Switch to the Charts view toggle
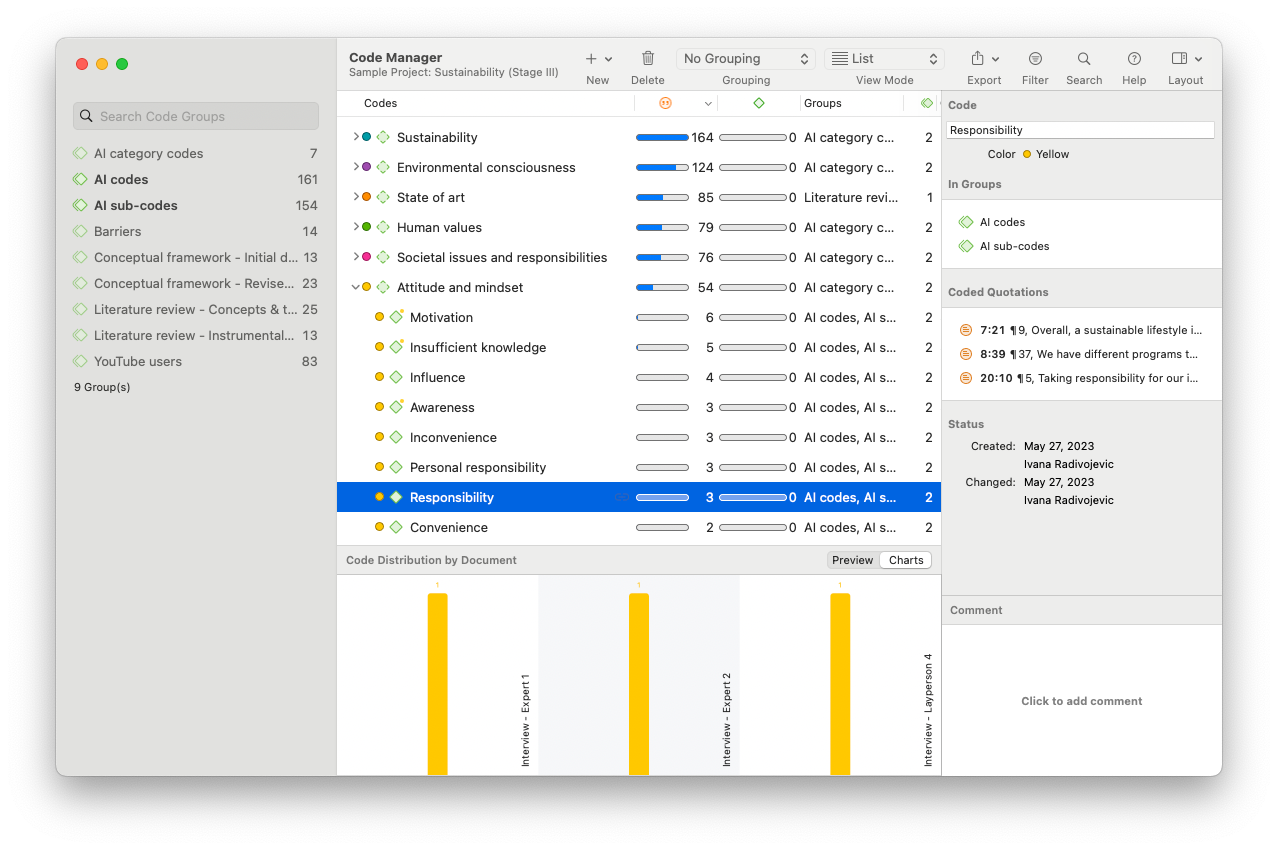 (906, 560)
